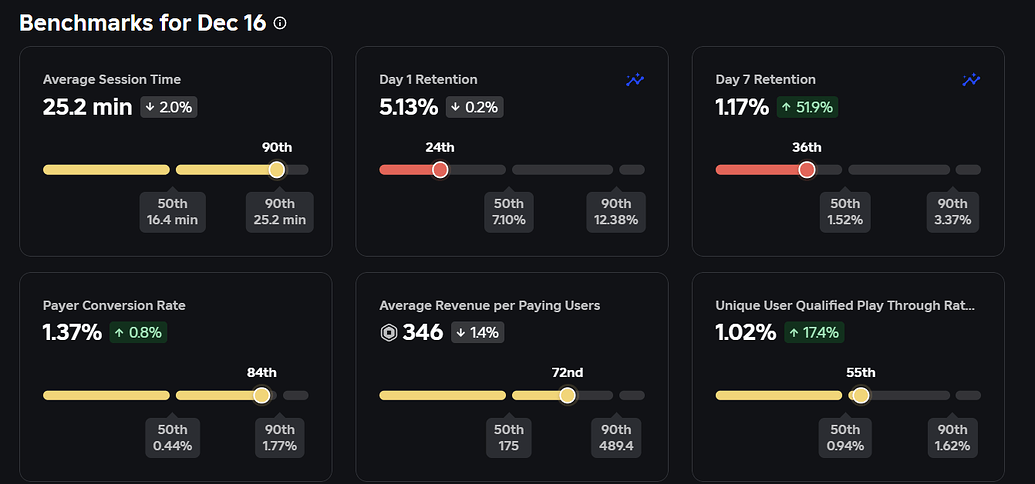Click the Payer Conversion Rate 84th percentile dot
The image size is (1035, 484).
pyautogui.click(x=262, y=396)
